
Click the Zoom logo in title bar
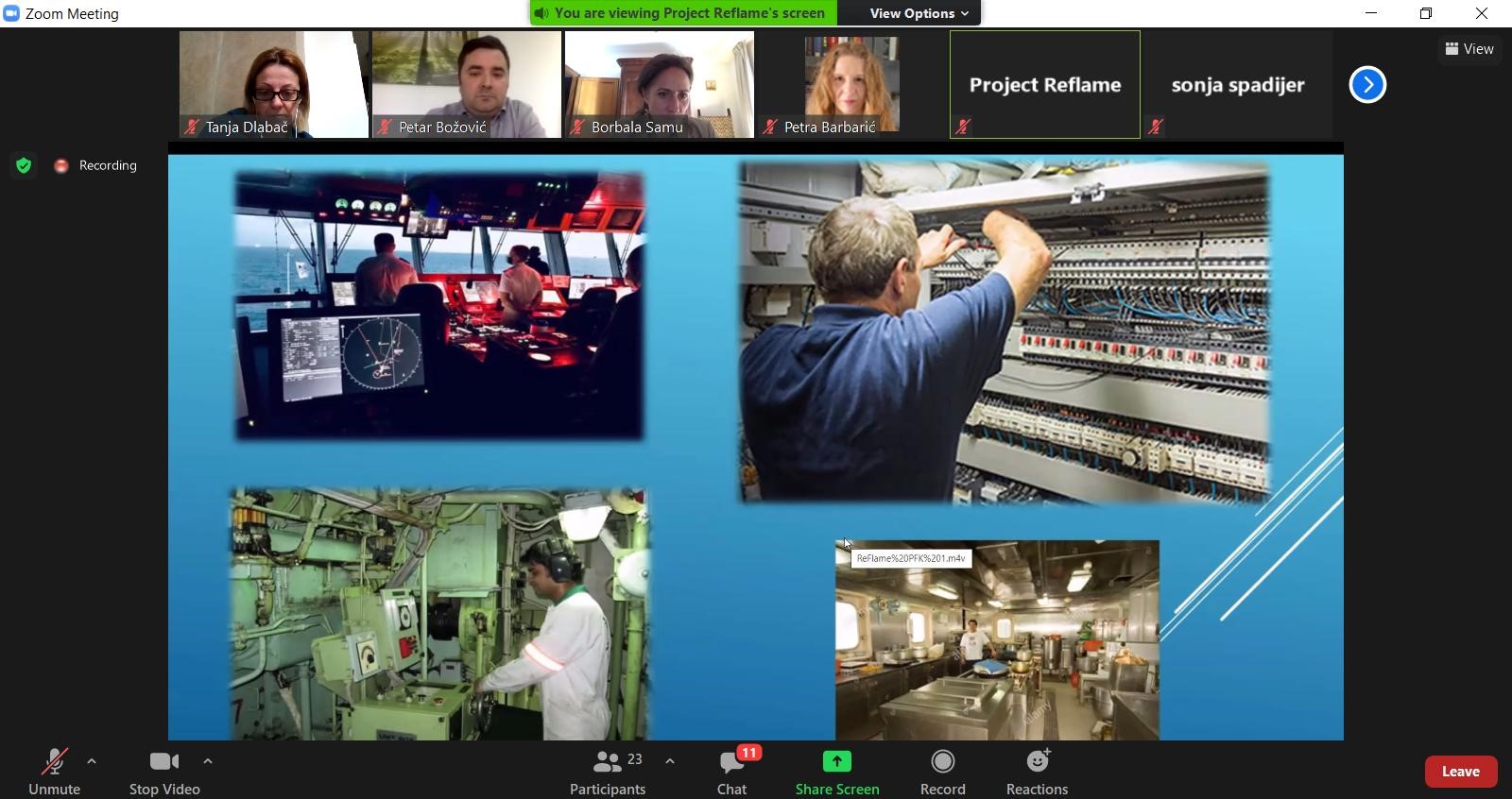point(11,13)
